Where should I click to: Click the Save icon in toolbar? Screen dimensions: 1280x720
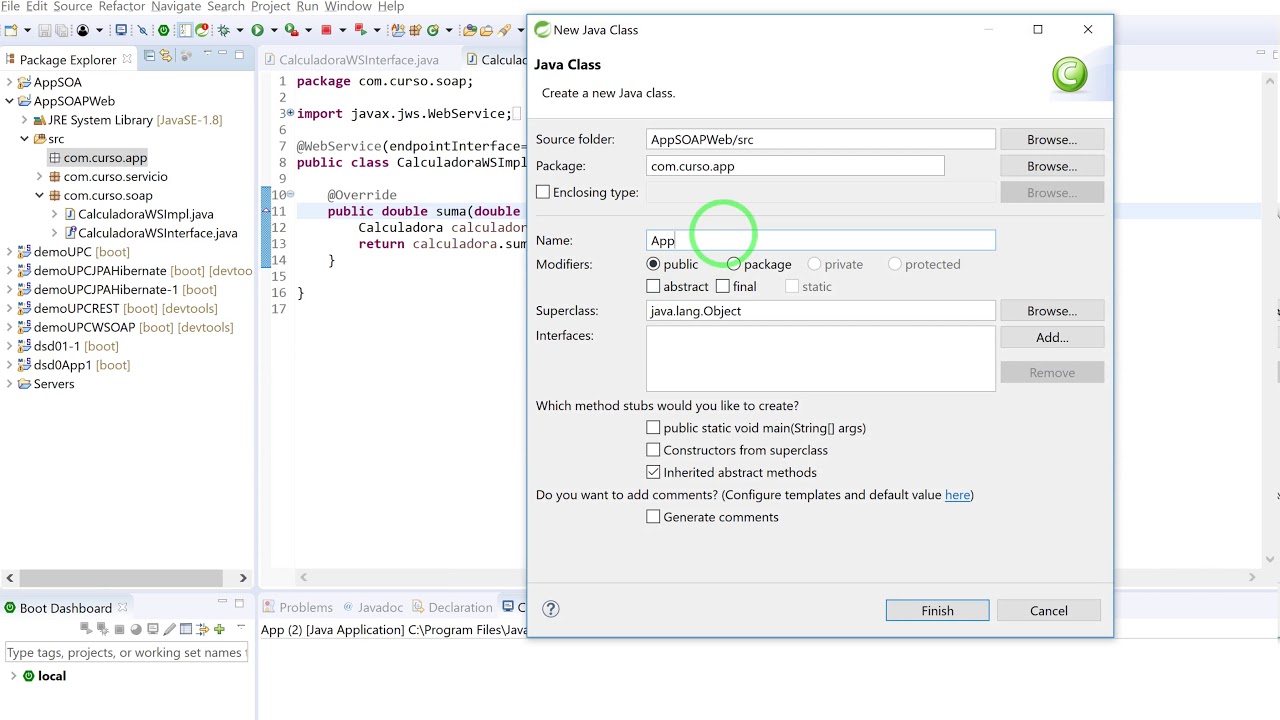45,30
